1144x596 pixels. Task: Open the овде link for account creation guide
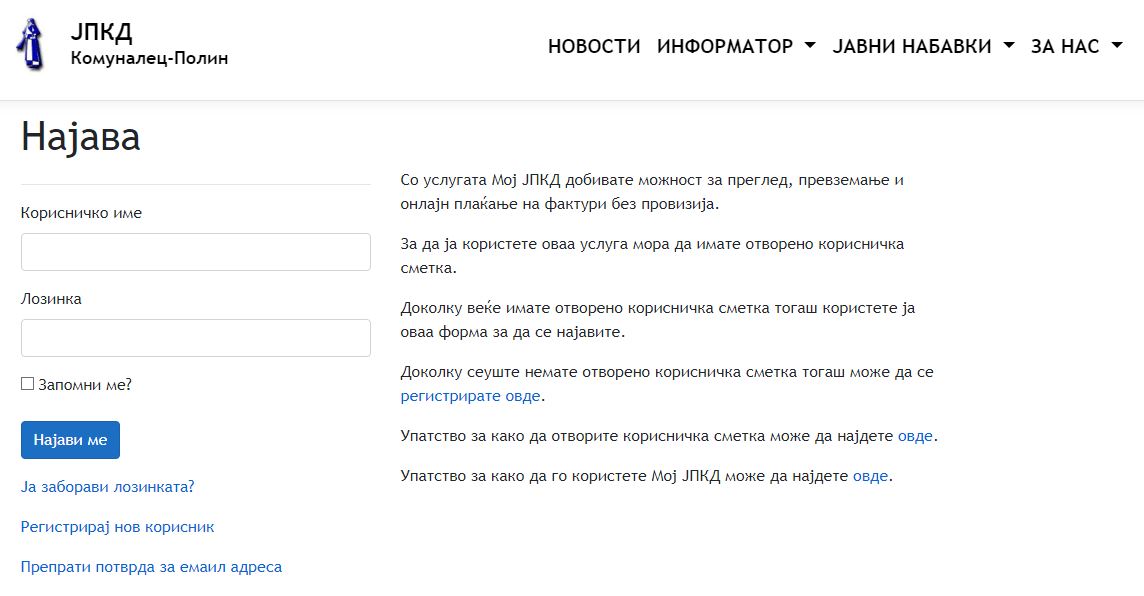915,436
